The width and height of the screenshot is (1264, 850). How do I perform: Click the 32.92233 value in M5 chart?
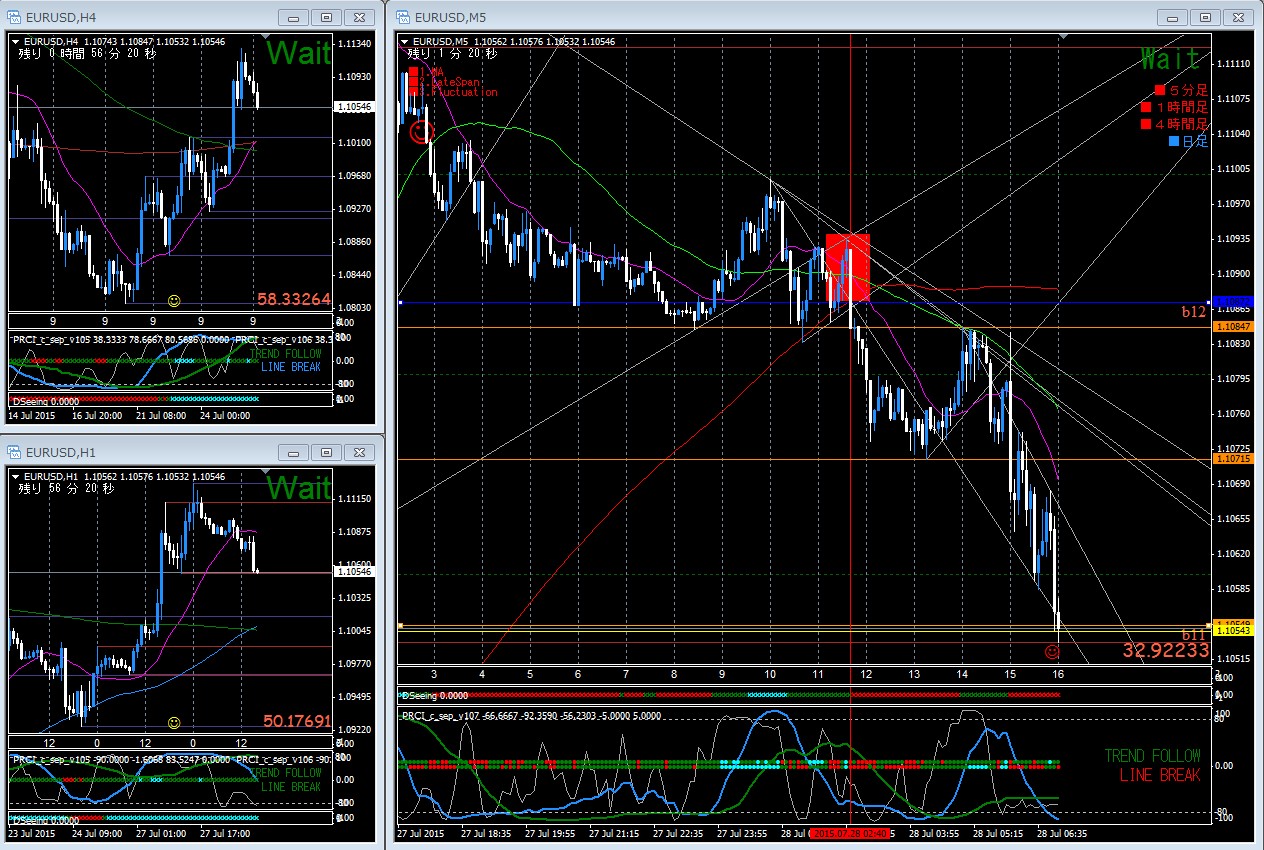(x=1165, y=651)
